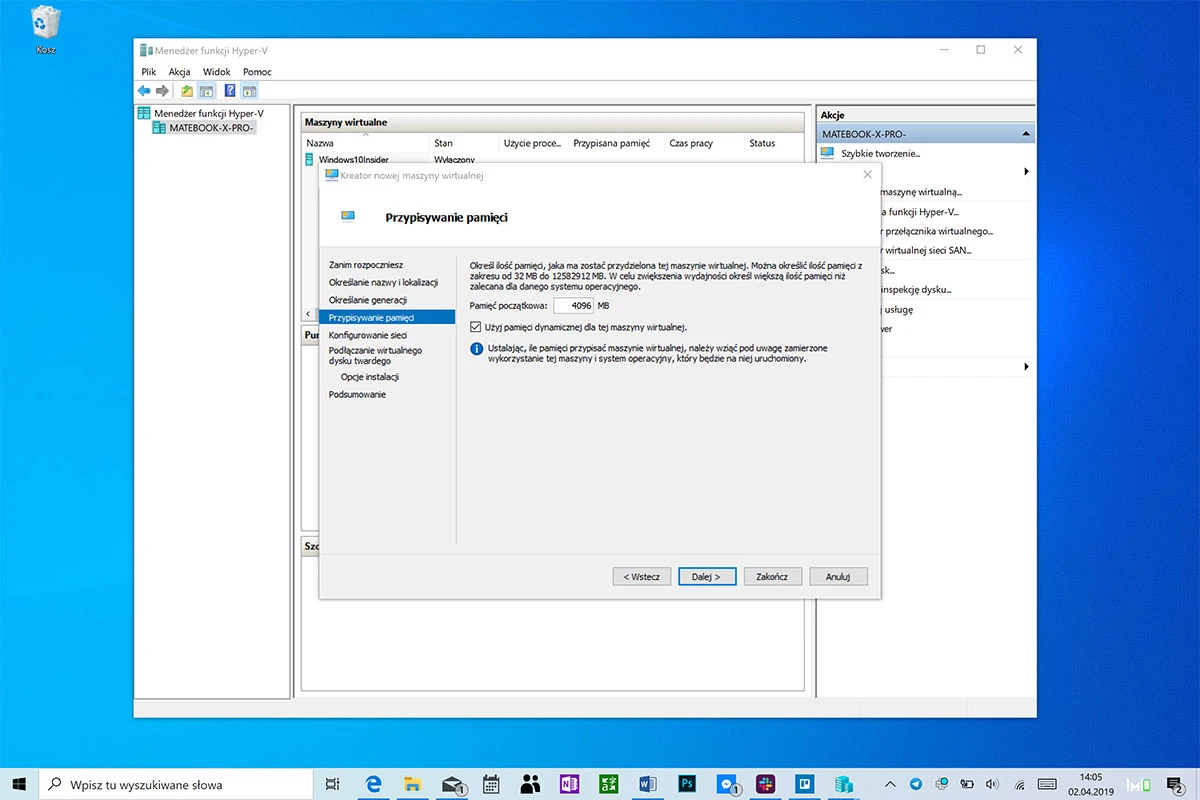1200x800 pixels.
Task: Open the Pomoc menu
Action: pos(257,72)
